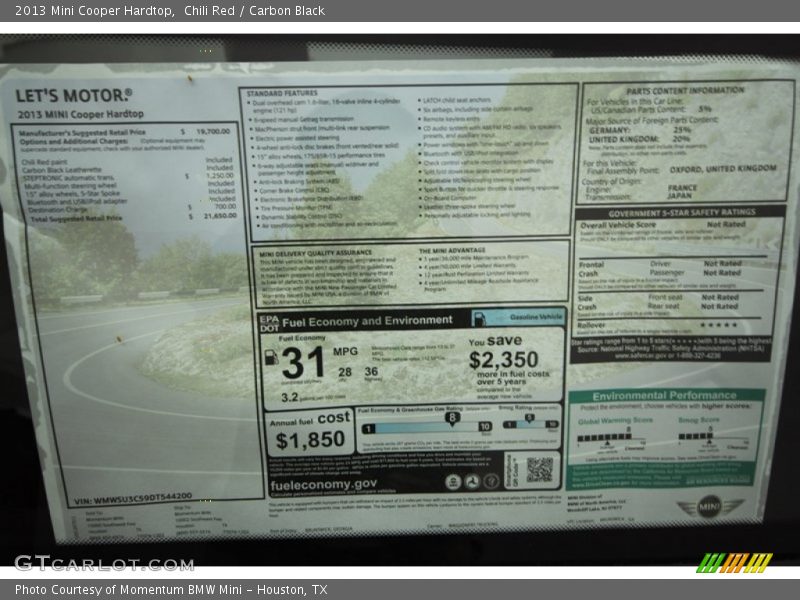The image size is (800, 600).
Task: Click the highway MPG value 36
Action: 371,372
